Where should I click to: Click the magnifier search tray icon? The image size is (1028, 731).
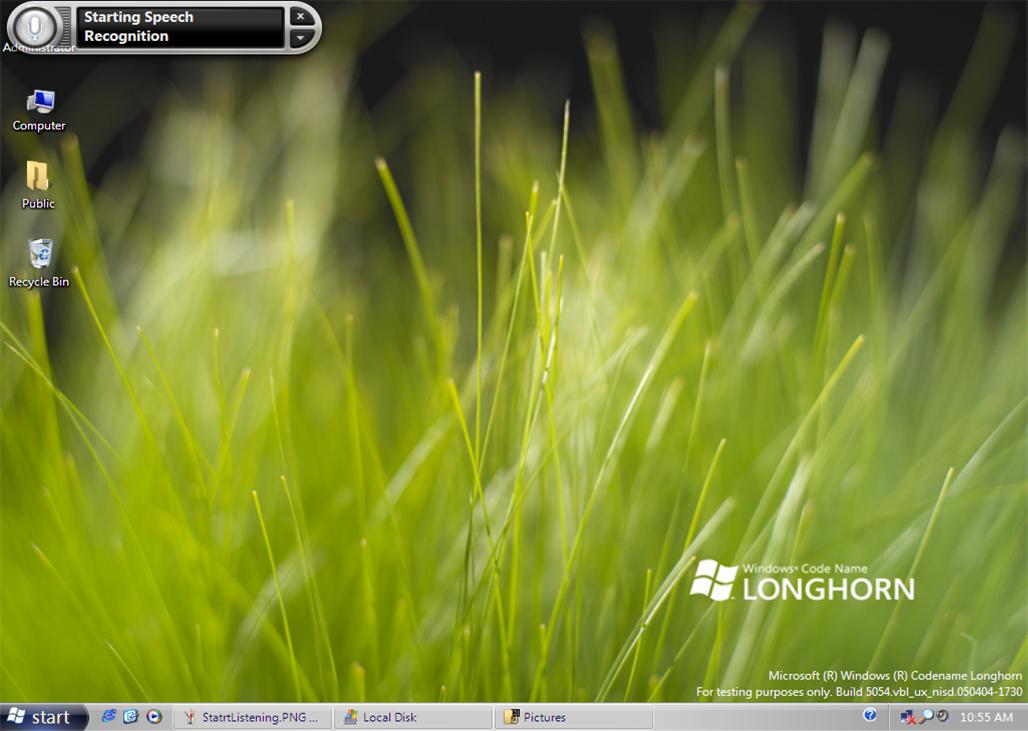coord(926,716)
